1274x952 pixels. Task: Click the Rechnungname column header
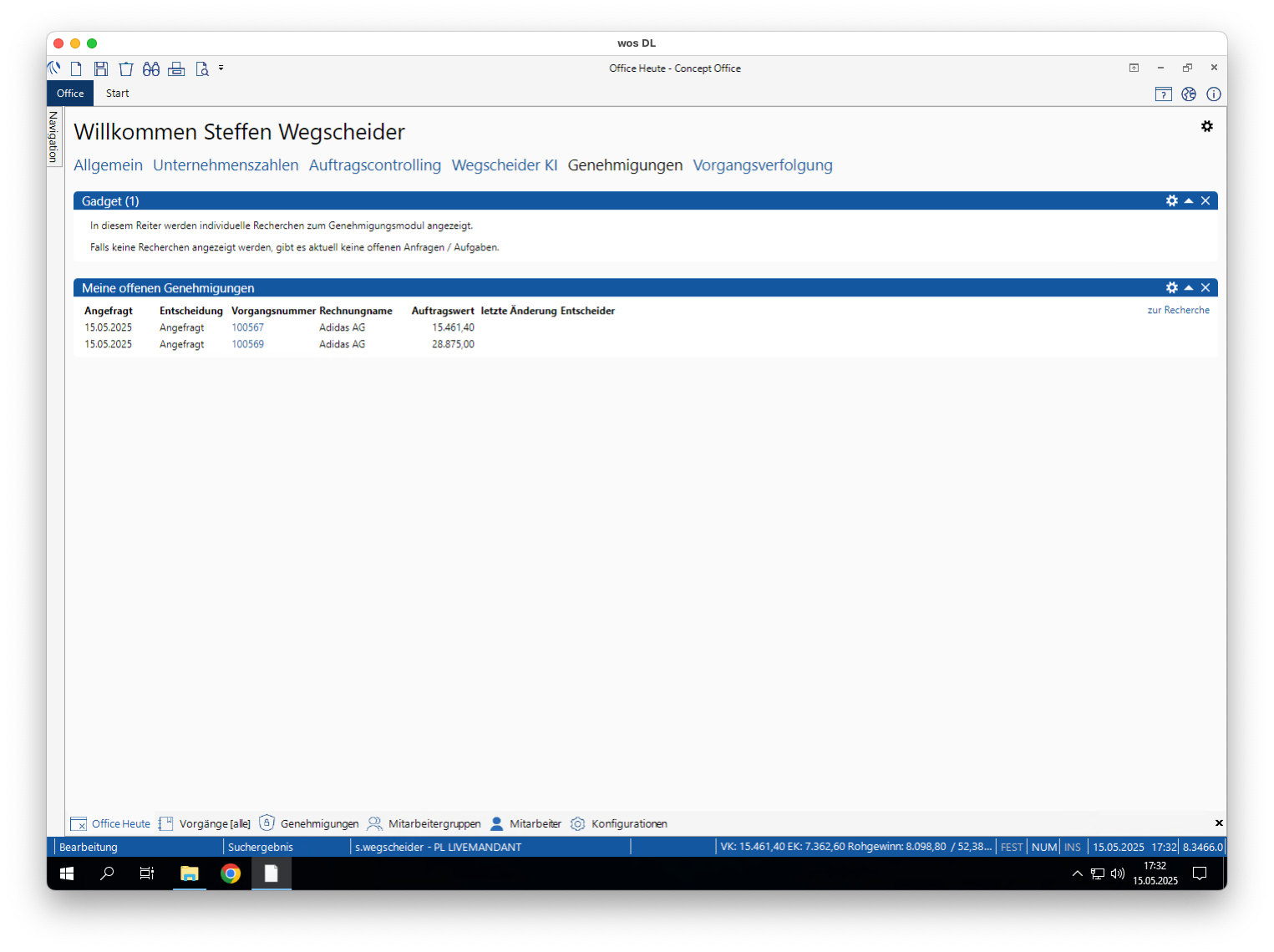(356, 311)
